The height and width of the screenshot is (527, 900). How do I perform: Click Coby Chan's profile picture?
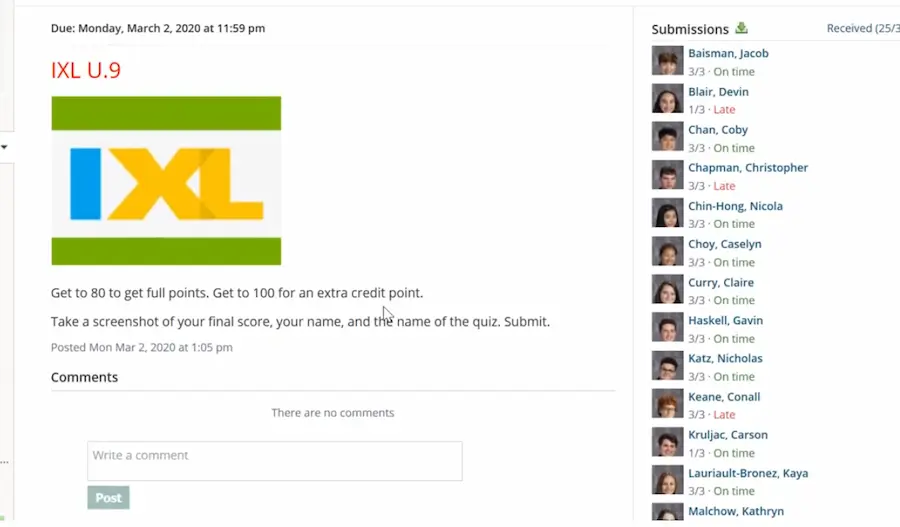coord(667,137)
